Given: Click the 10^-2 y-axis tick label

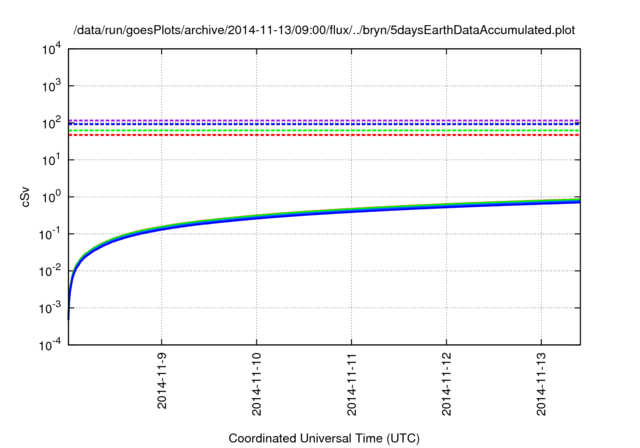Looking at the screenshot, I should coord(51,271).
